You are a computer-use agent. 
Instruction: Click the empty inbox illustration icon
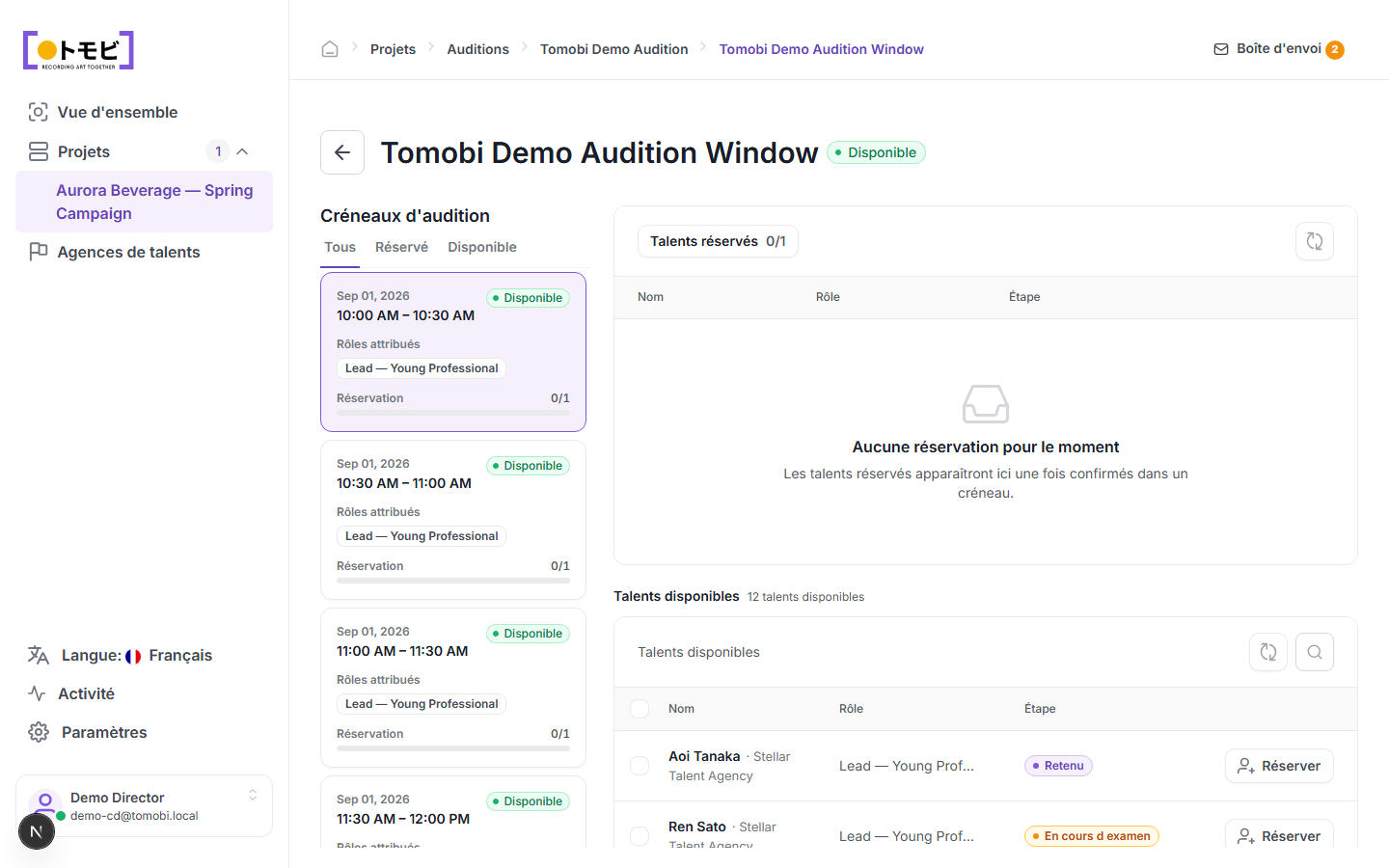(986, 404)
